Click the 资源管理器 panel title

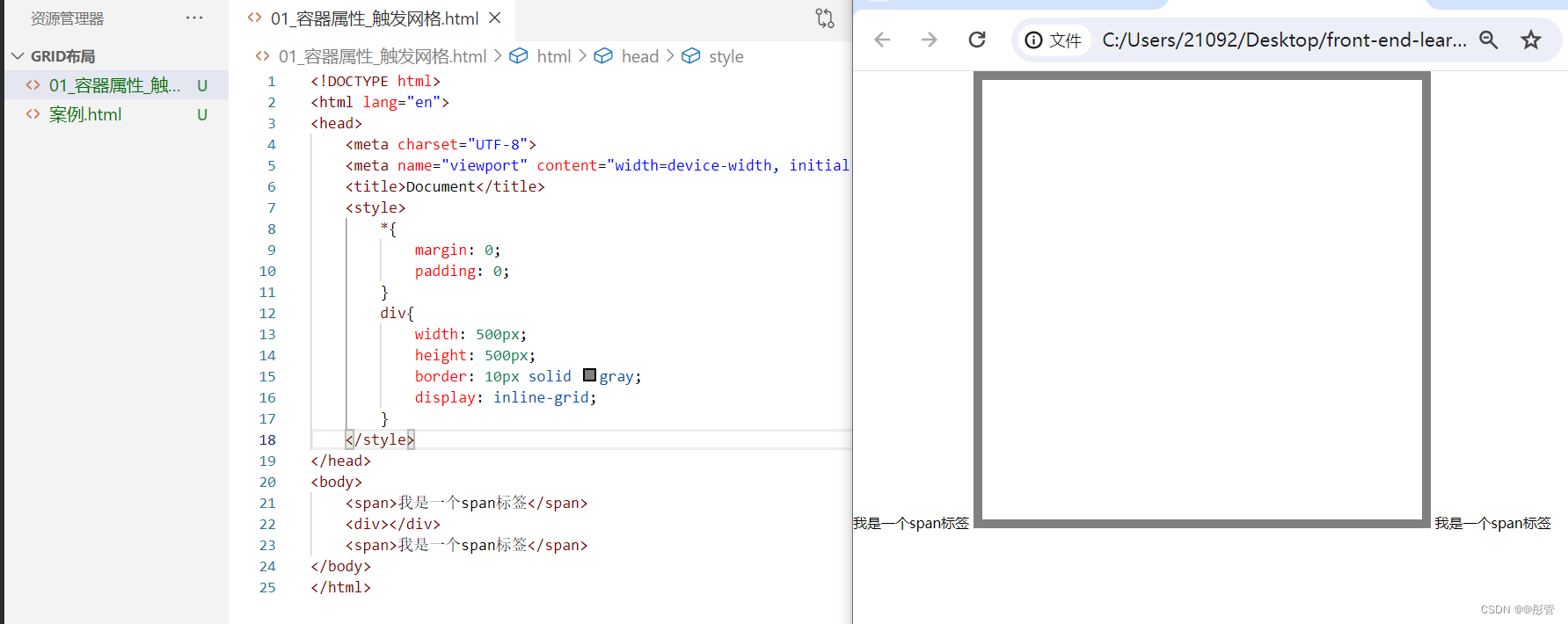(67, 18)
